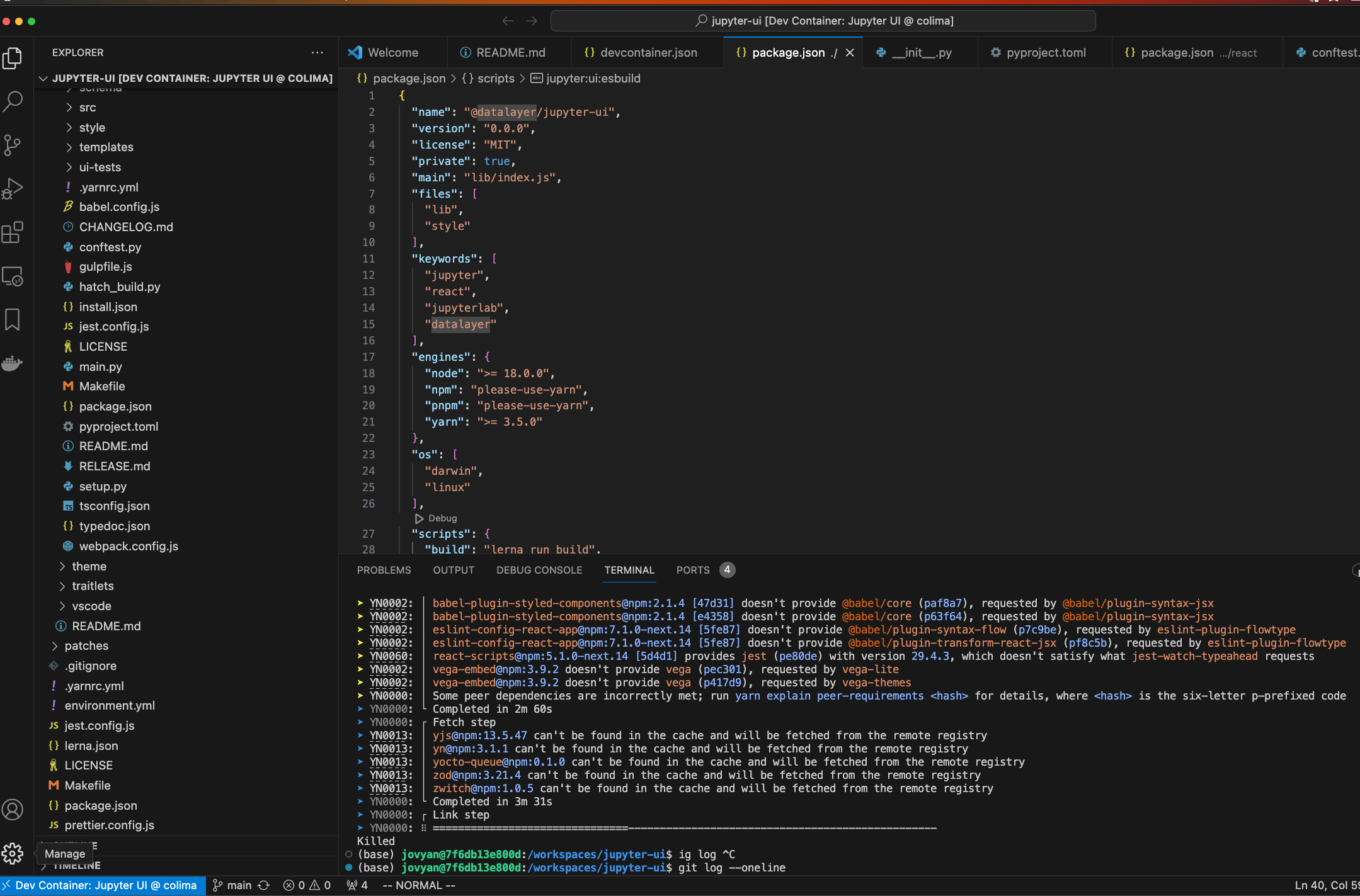Open the Bookmarks view
1360x896 pixels.
(x=13, y=319)
